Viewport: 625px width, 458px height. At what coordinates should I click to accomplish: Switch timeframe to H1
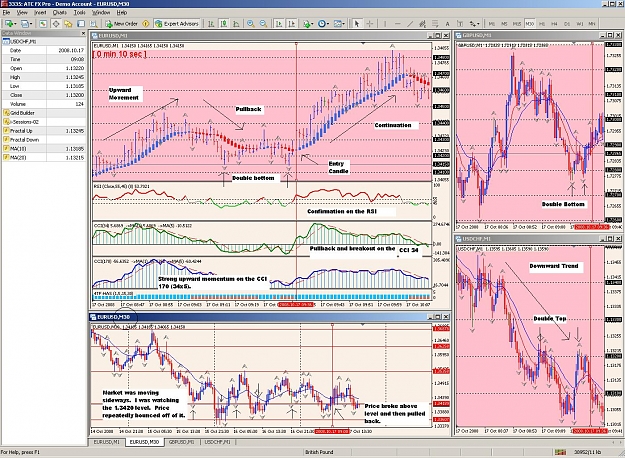(x=542, y=24)
